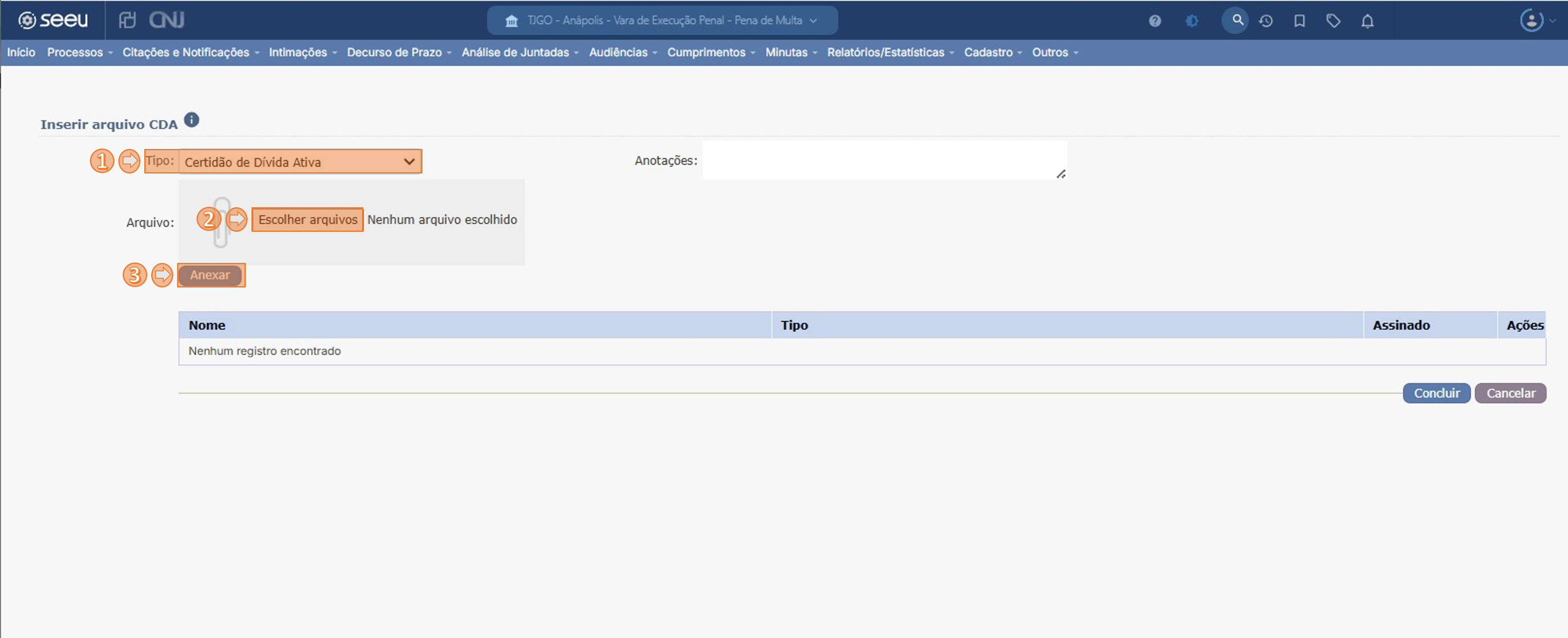Toggle dark mode contrast icon
The image size is (1568, 638).
tap(1191, 21)
